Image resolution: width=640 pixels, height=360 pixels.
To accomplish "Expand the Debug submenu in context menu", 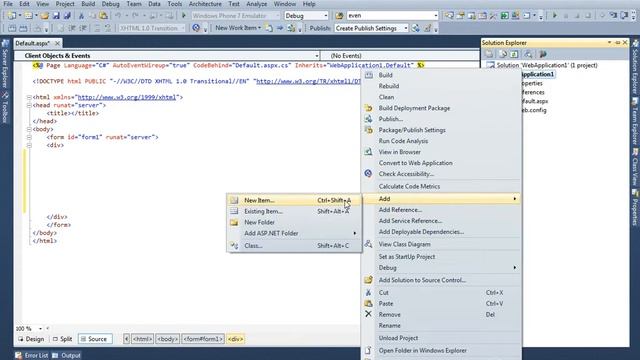I will click(441, 268).
